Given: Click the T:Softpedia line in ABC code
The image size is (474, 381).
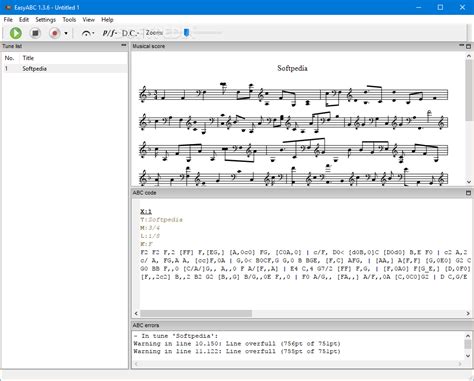Looking at the screenshot, I should pos(162,220).
